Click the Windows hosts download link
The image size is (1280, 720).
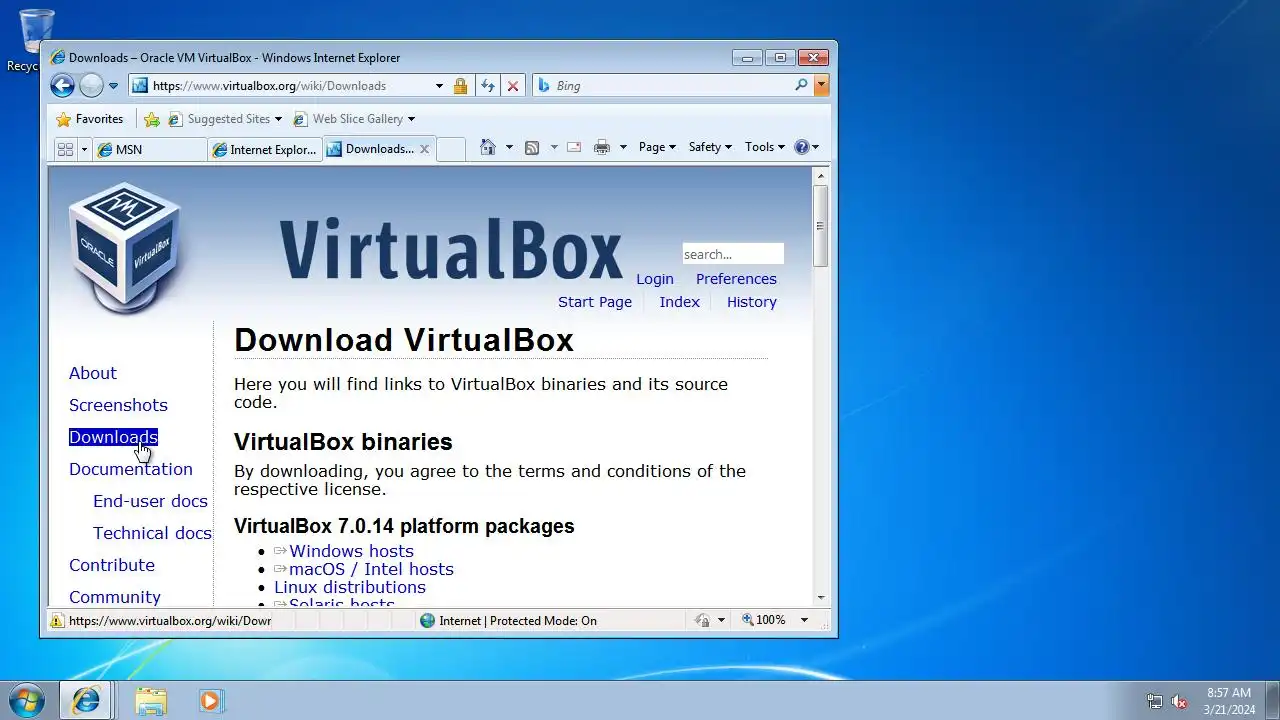pyautogui.click(x=351, y=551)
